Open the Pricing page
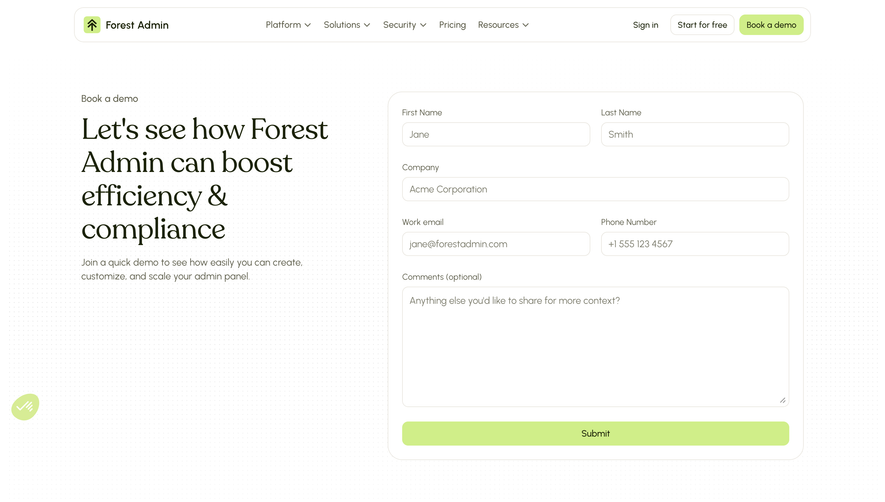Viewport: 885px width, 502px height. pyautogui.click(x=452, y=25)
